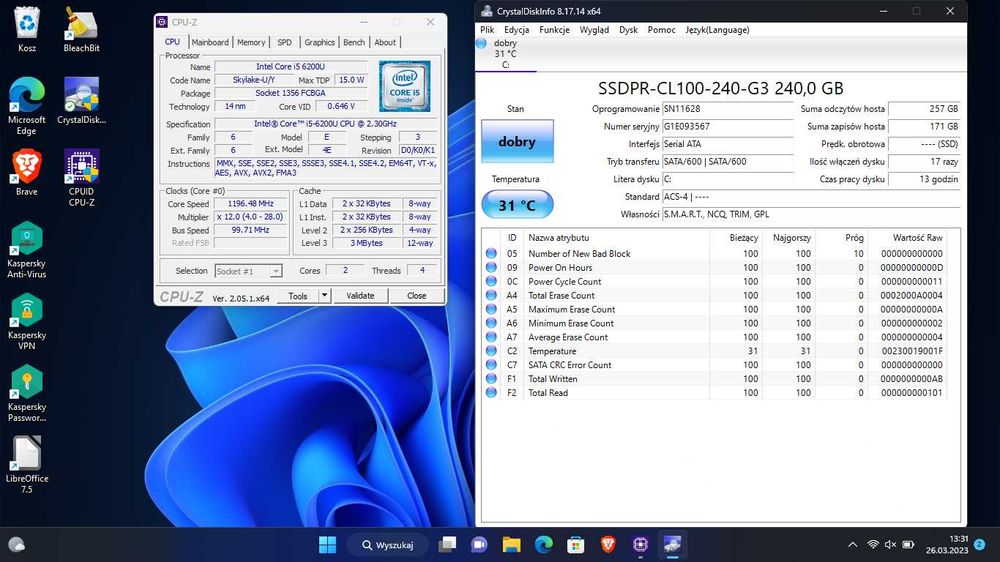
Task: Open File Explorer from the taskbar
Action: pos(511,544)
